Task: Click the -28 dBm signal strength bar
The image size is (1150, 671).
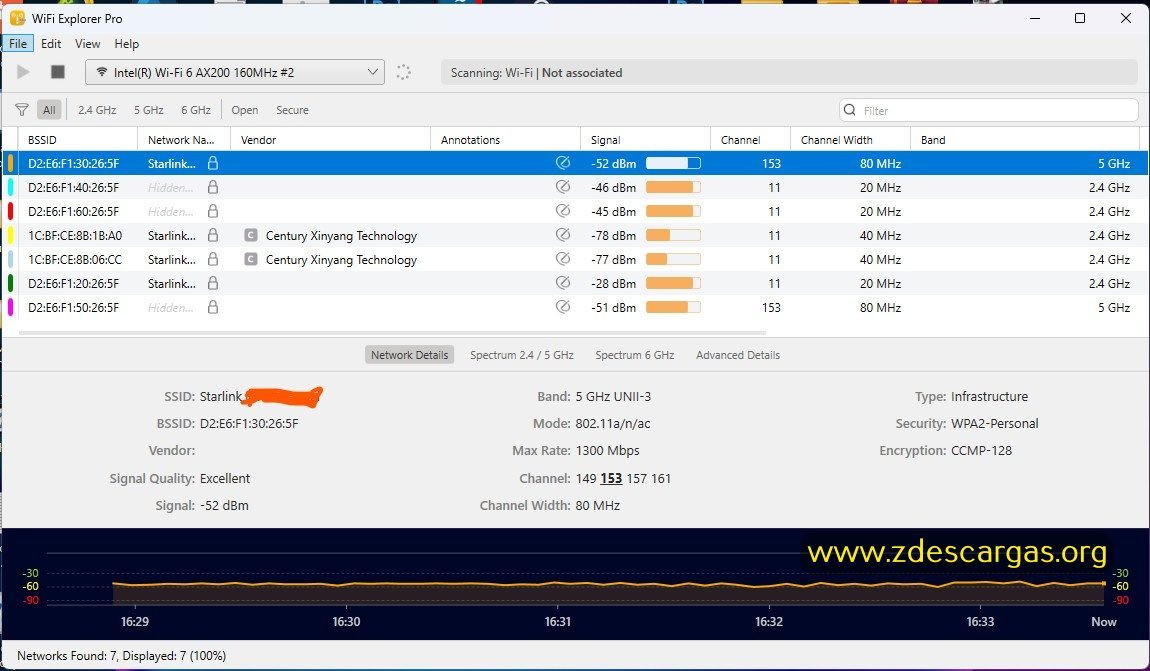Action: pyautogui.click(x=673, y=283)
